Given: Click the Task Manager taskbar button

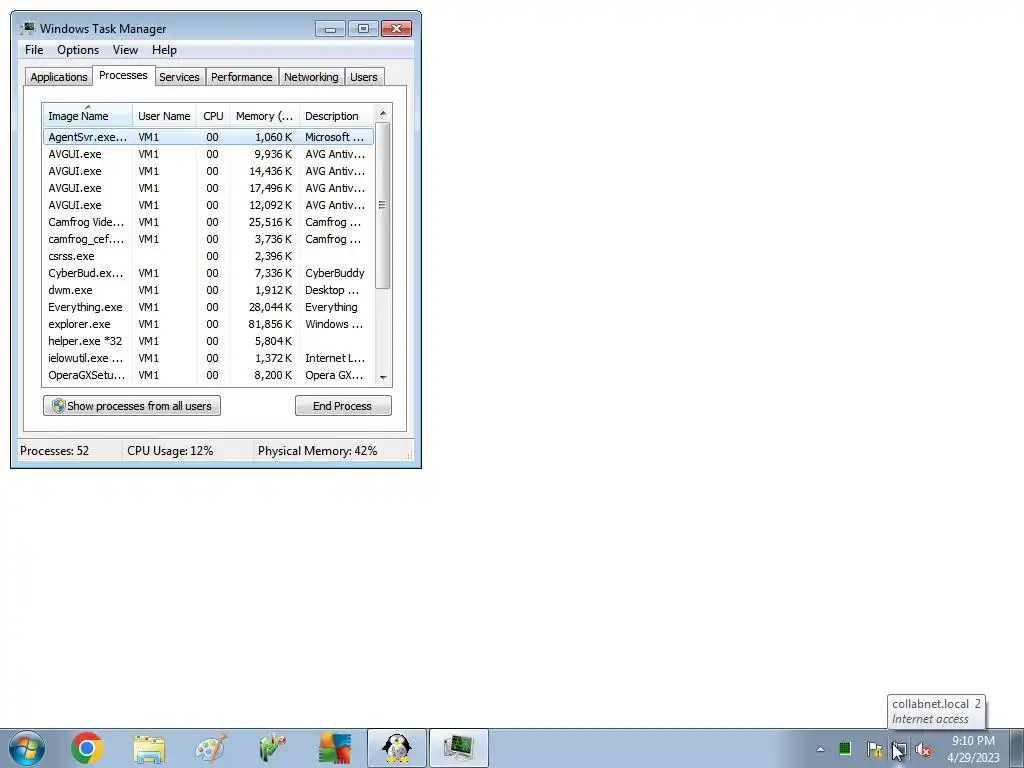Looking at the screenshot, I should click(x=458, y=748).
